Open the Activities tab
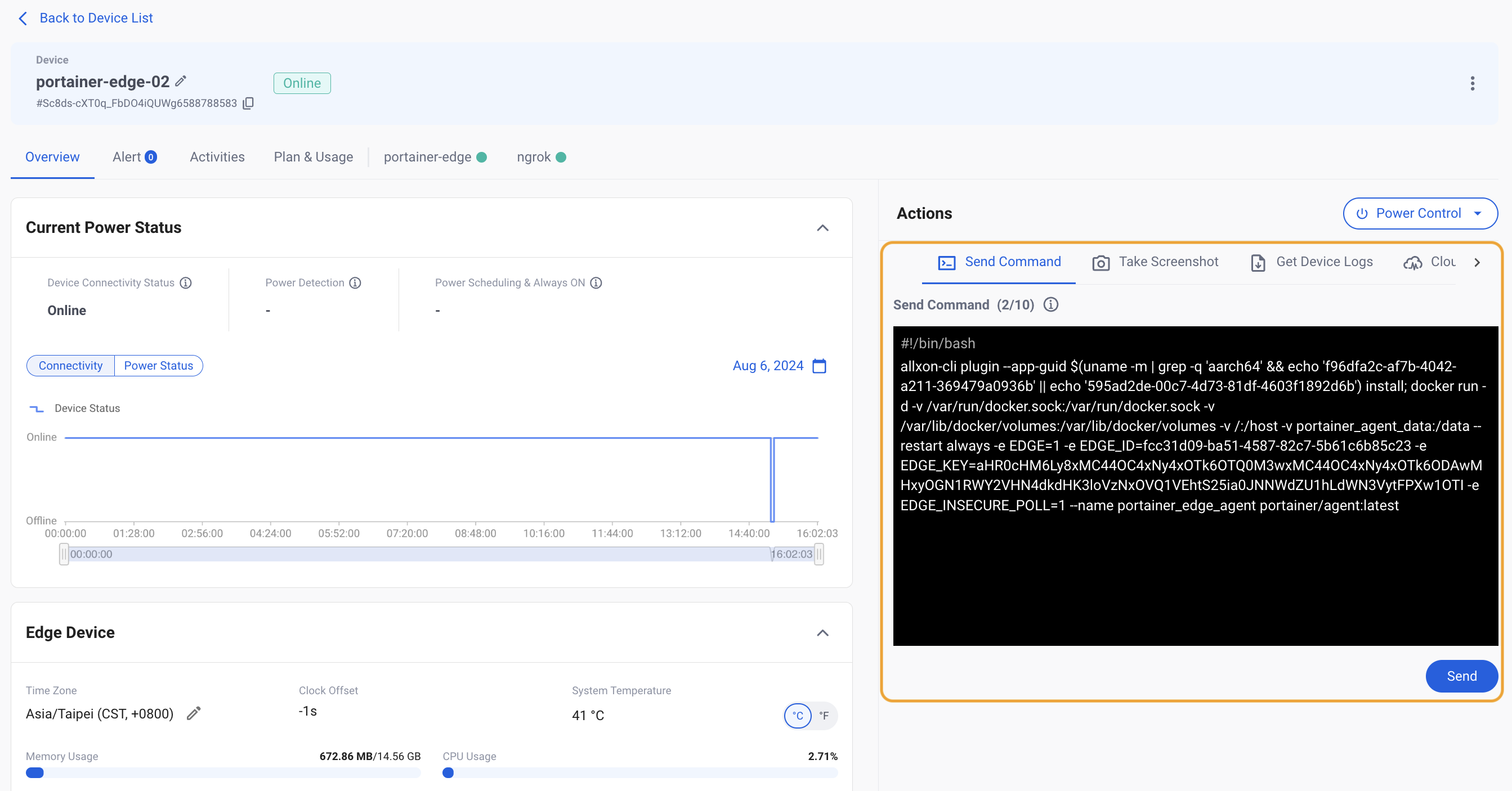 click(x=217, y=156)
